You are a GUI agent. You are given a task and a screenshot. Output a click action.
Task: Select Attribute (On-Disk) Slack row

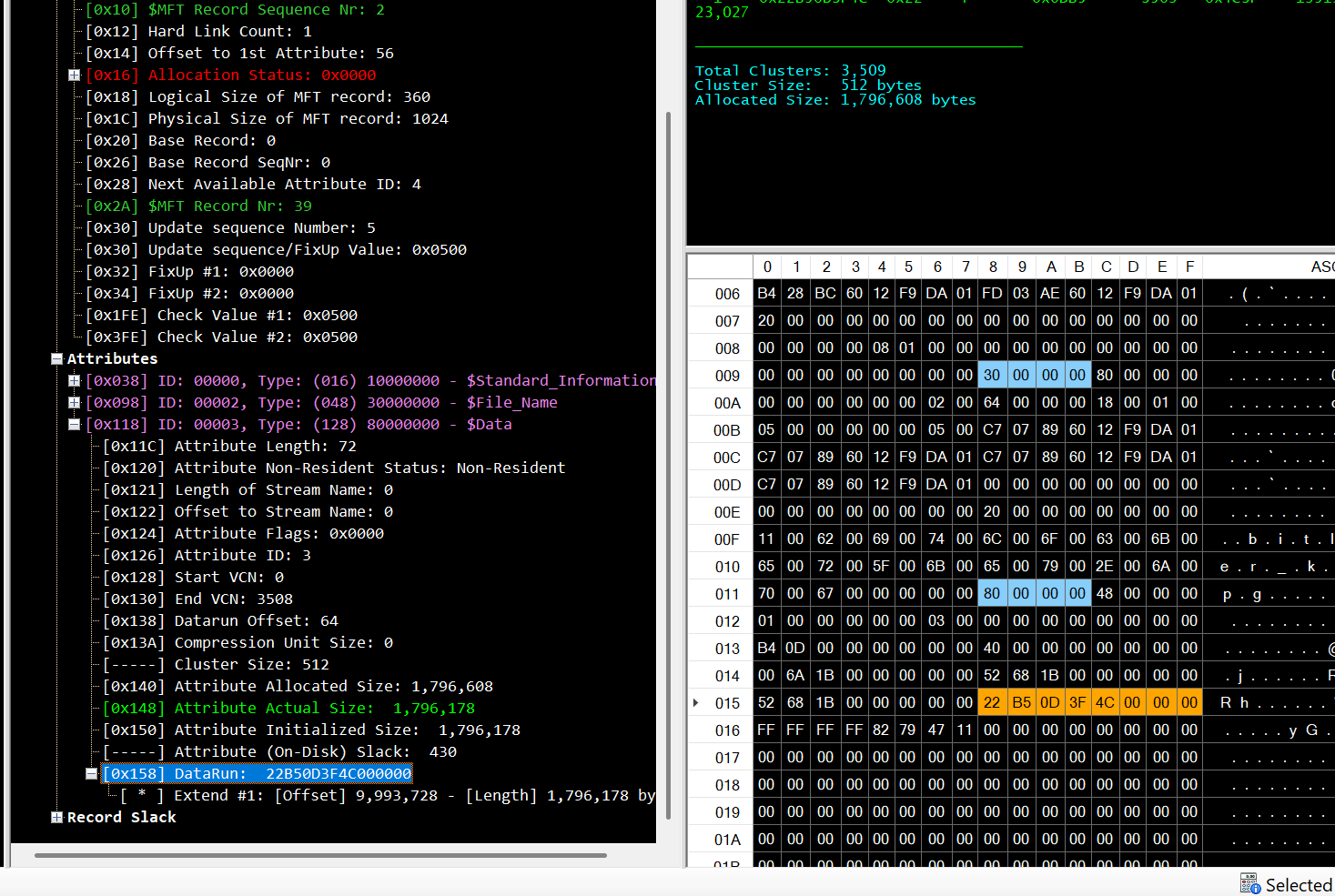coord(279,752)
